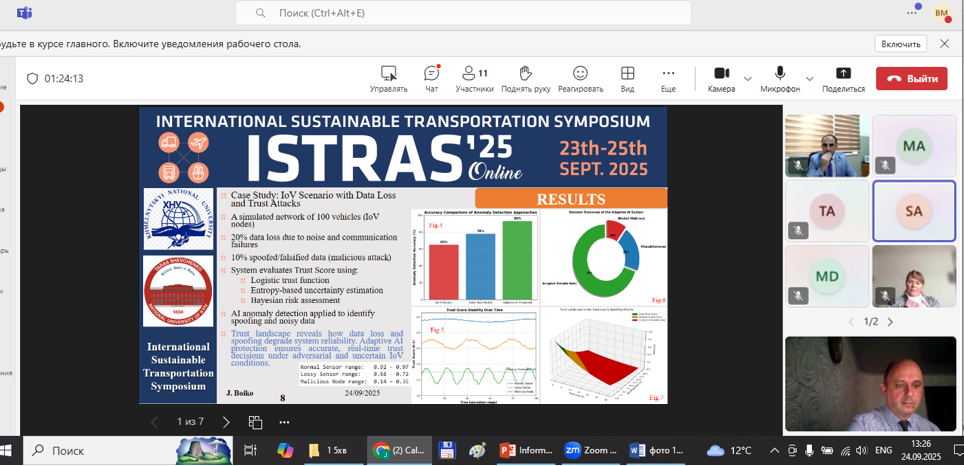
Task: Go to next page of participant videos
Action: coord(890,322)
